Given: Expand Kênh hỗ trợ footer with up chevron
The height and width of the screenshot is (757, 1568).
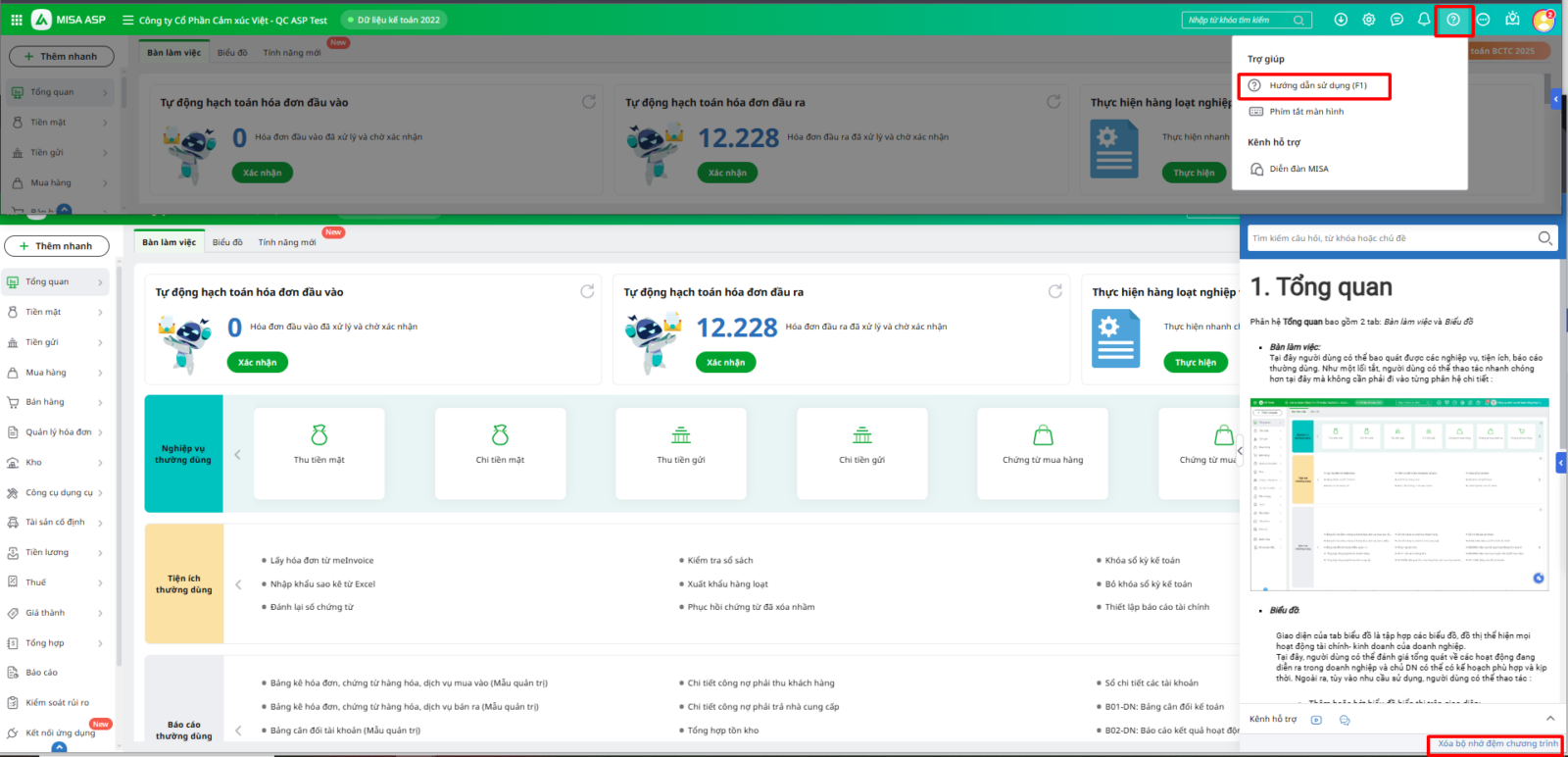Looking at the screenshot, I should [1549, 719].
